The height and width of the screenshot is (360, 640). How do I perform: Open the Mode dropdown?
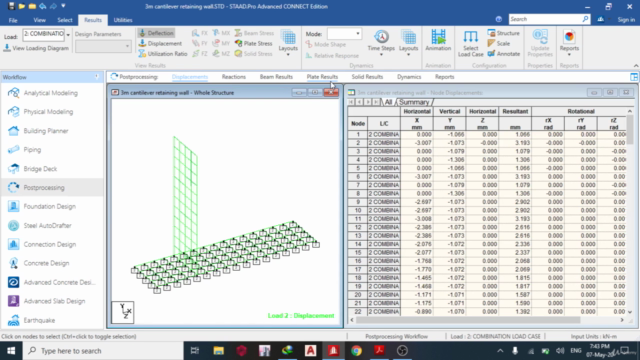358,33
